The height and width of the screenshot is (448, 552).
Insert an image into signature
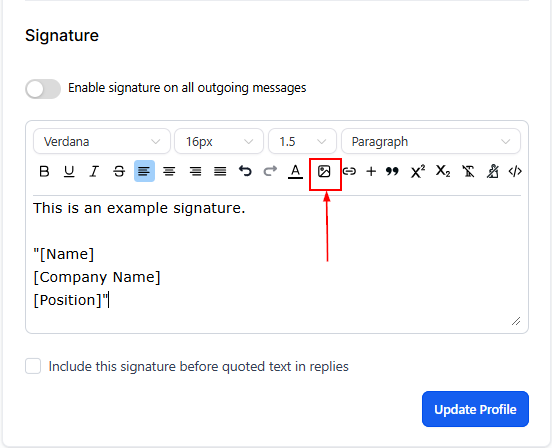pos(324,171)
